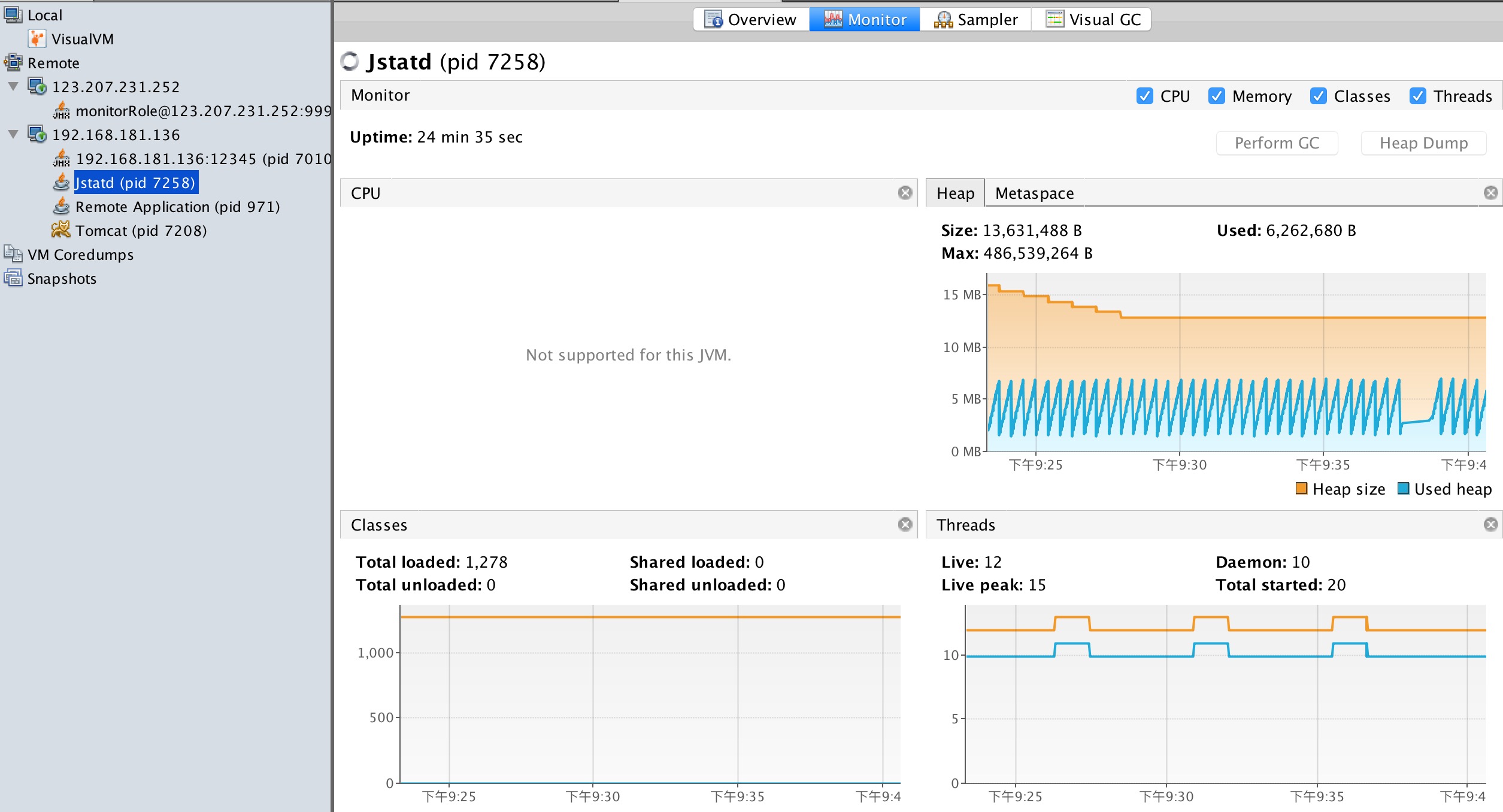Screen dimensions: 1503x812
Task: Close the Threads panel with its X icon
Action: pyautogui.click(x=1490, y=525)
